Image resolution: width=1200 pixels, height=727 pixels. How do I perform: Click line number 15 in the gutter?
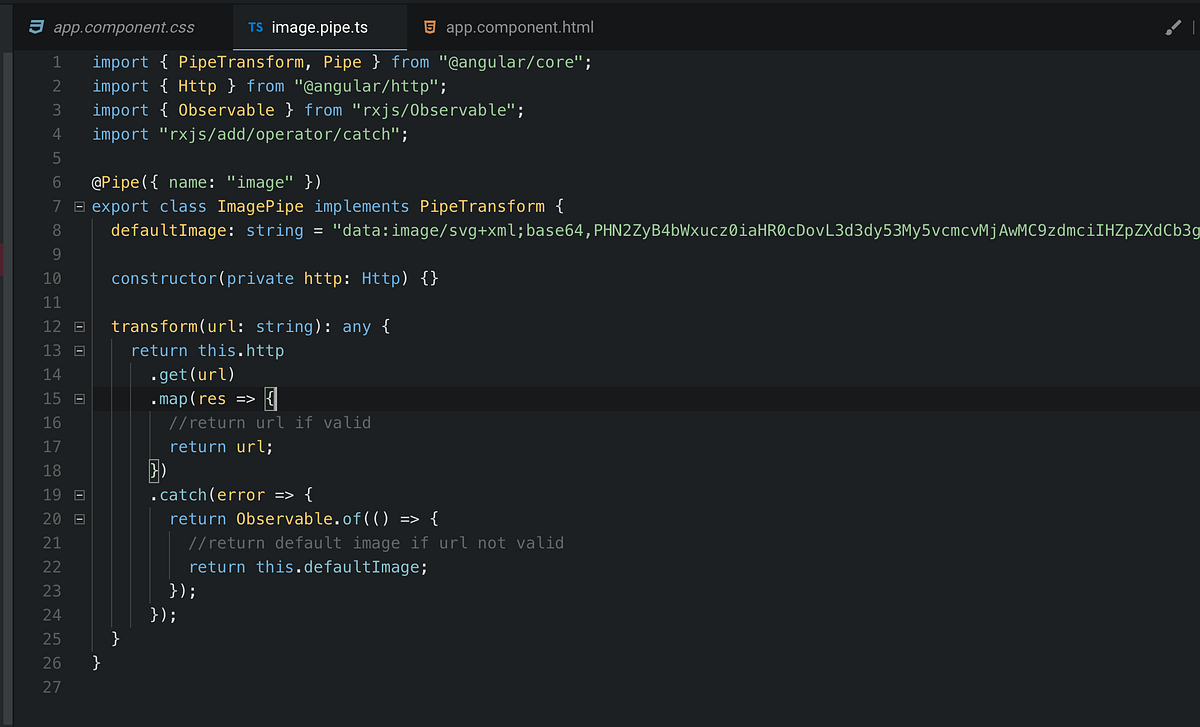(52, 398)
